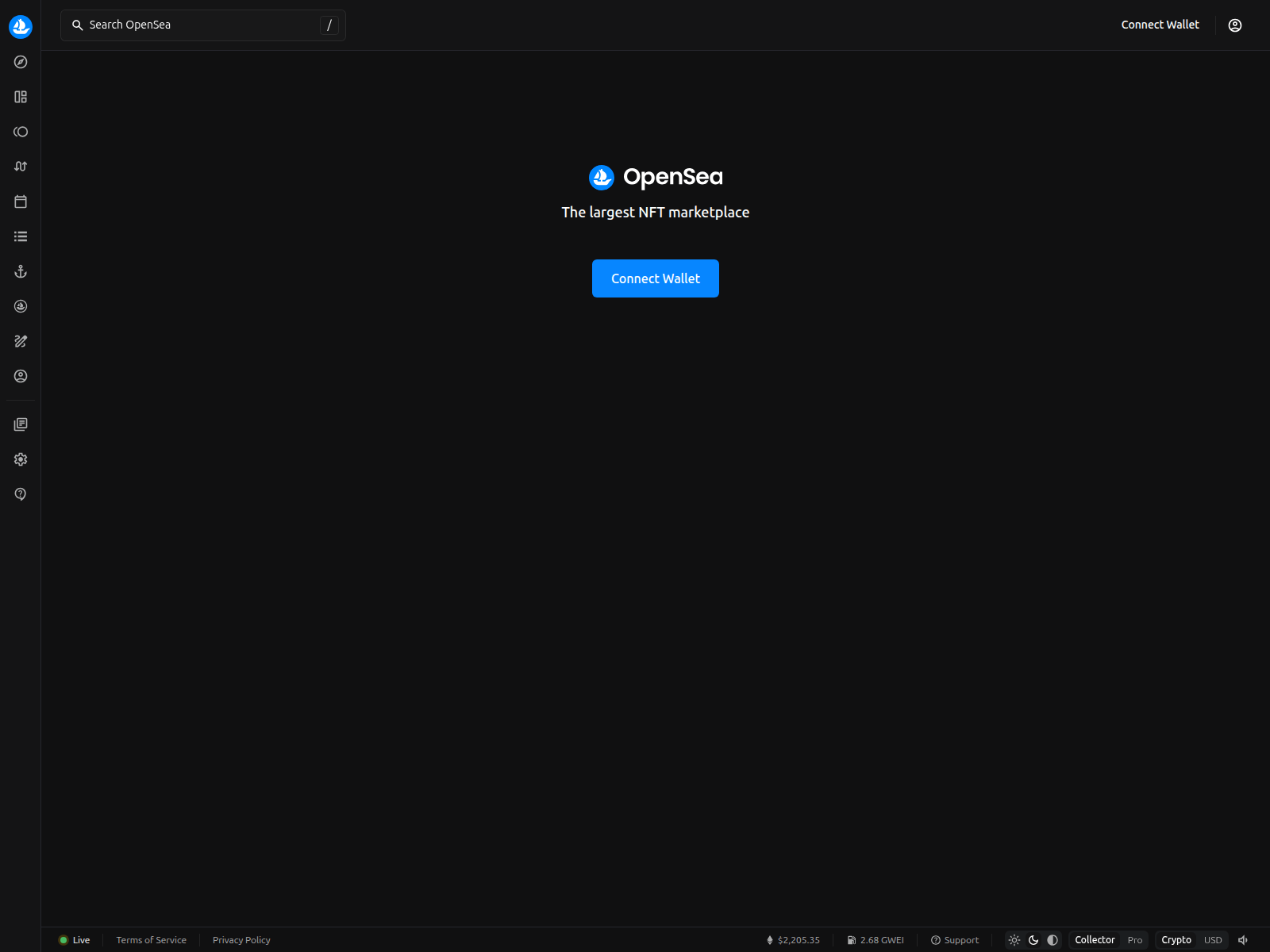The image size is (1270, 952).
Task: Open the Help question mark icon in sidebar
Action: click(21, 494)
